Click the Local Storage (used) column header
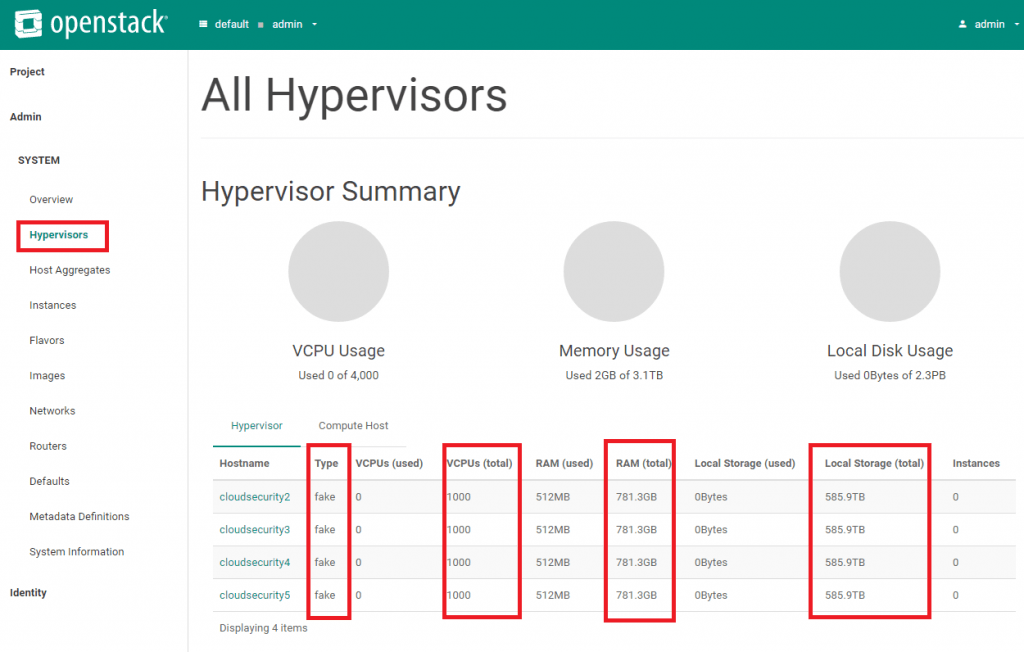Image resolution: width=1024 pixels, height=652 pixels. (744, 463)
